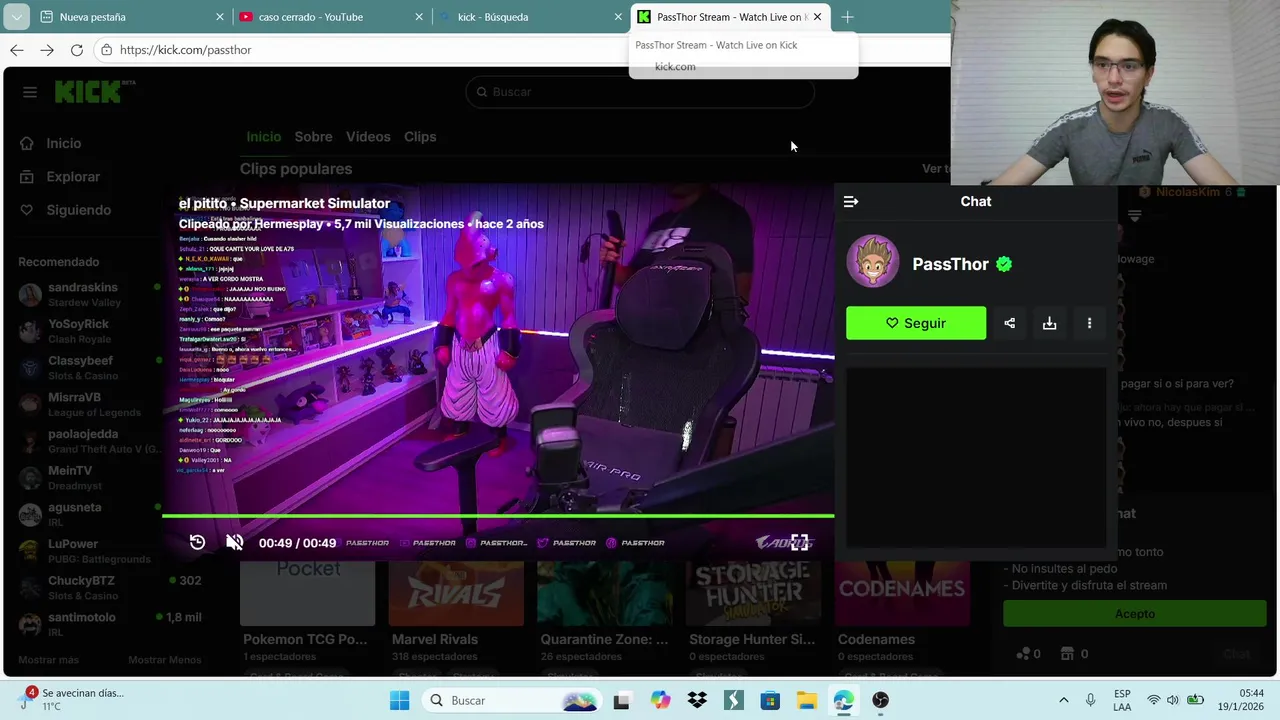
Task: Enter fullscreen on the clip player
Action: tap(799, 542)
